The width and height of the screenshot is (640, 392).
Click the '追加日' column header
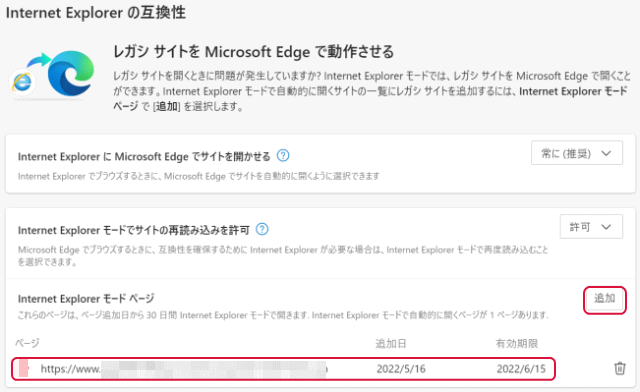pyautogui.click(x=391, y=343)
